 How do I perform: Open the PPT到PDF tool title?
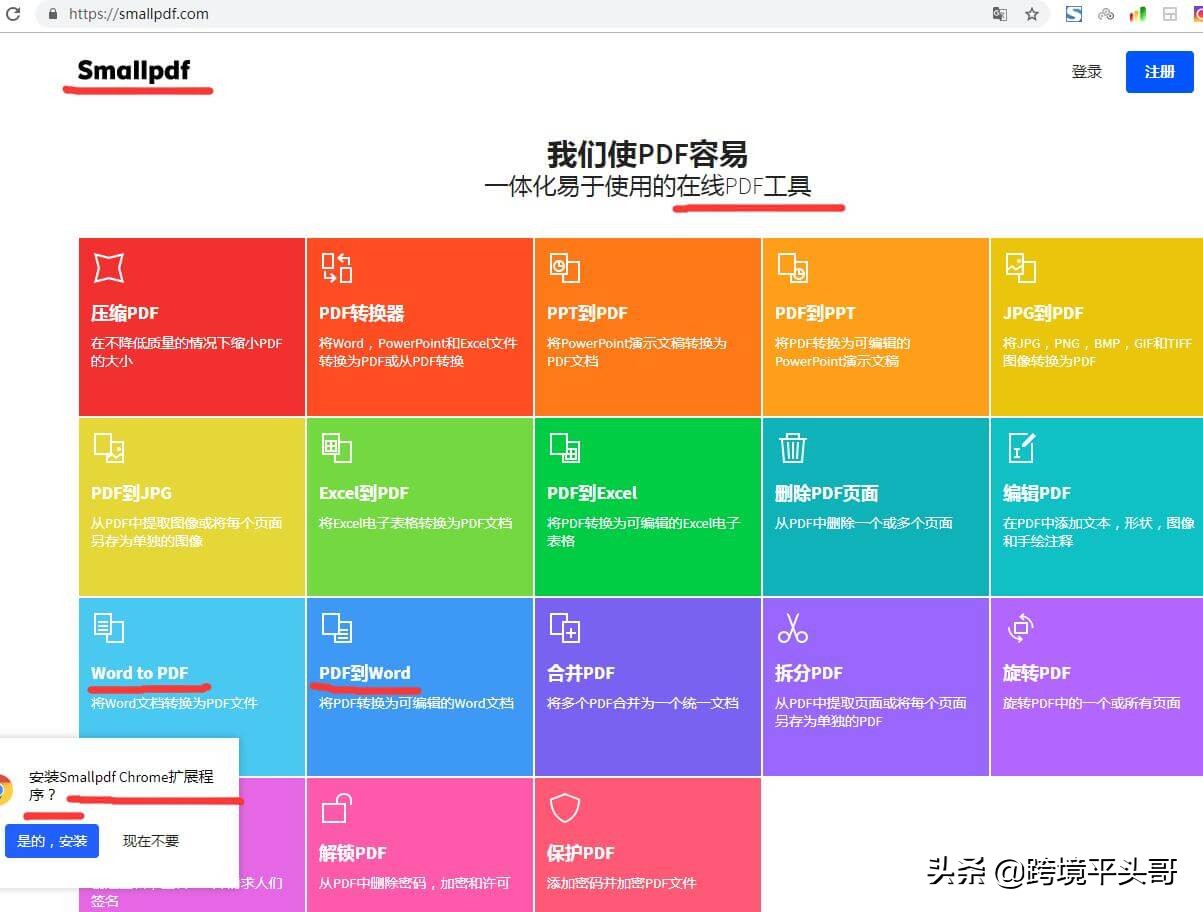click(587, 313)
